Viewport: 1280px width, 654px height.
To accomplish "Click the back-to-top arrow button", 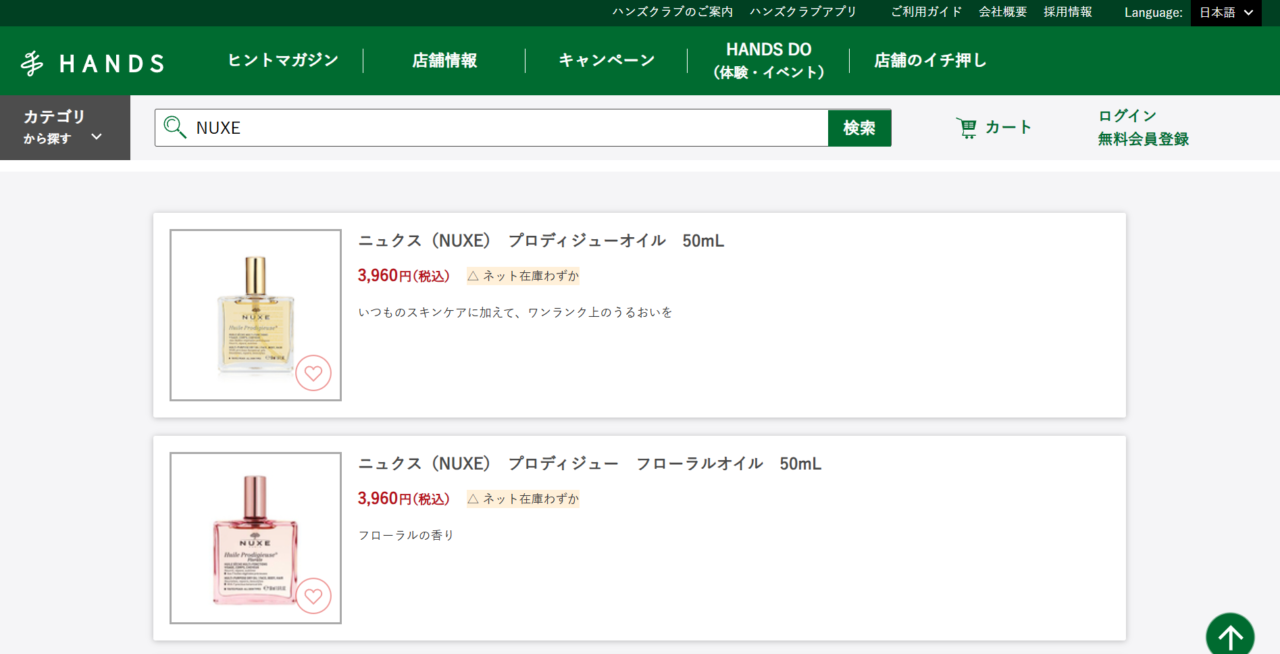I will 1230,634.
